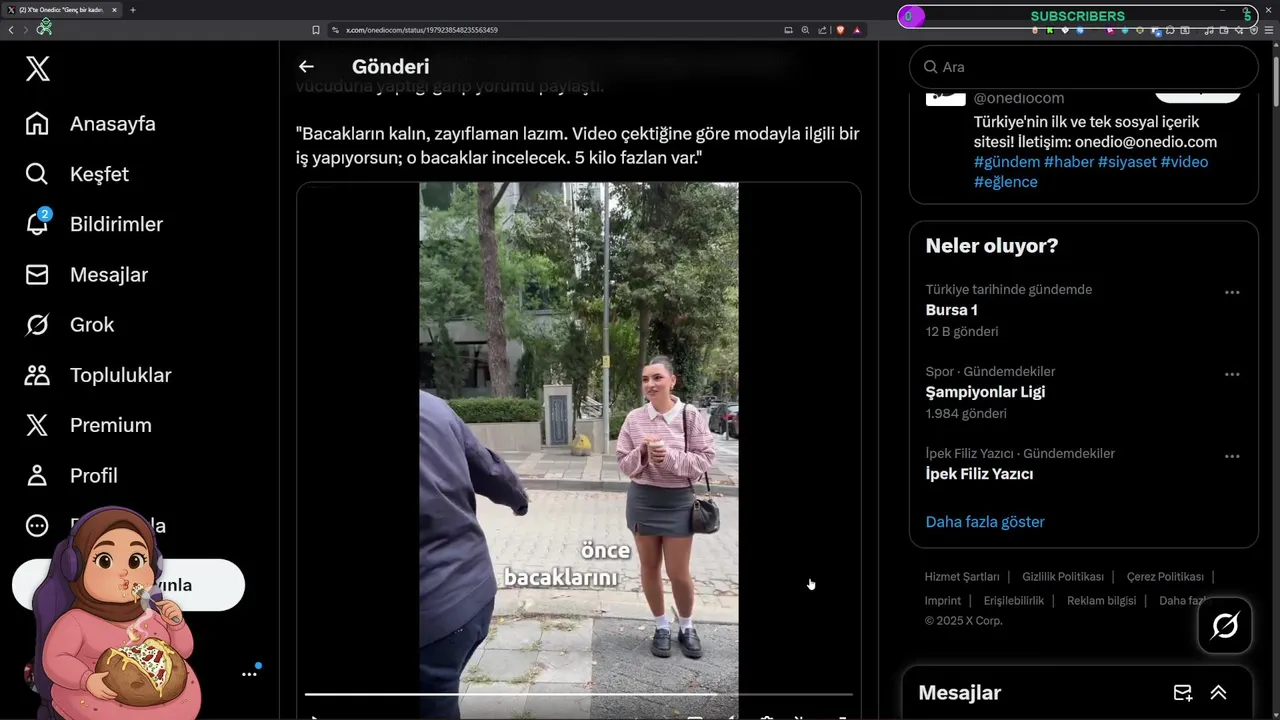The height and width of the screenshot is (720, 1280).
Task: Click the Ara search field
Action: pos(1083,67)
